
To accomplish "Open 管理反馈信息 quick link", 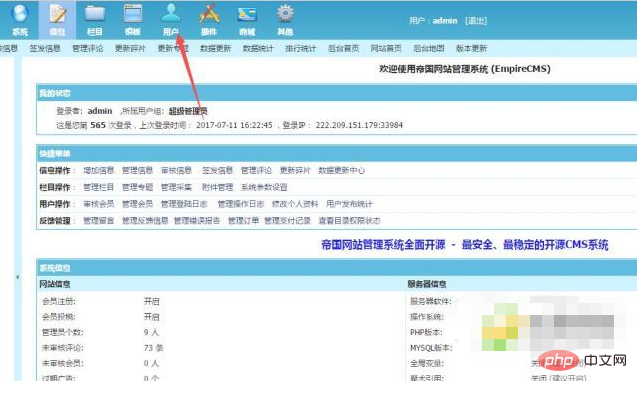I will coord(145,221).
